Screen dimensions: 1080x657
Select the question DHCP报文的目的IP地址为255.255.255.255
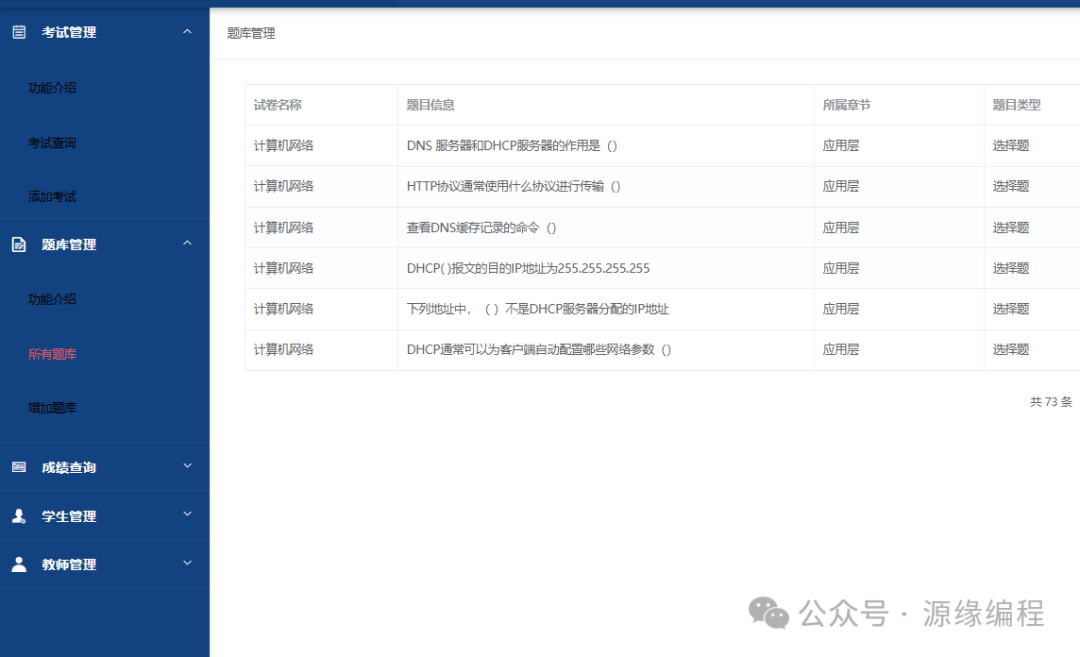pos(528,268)
